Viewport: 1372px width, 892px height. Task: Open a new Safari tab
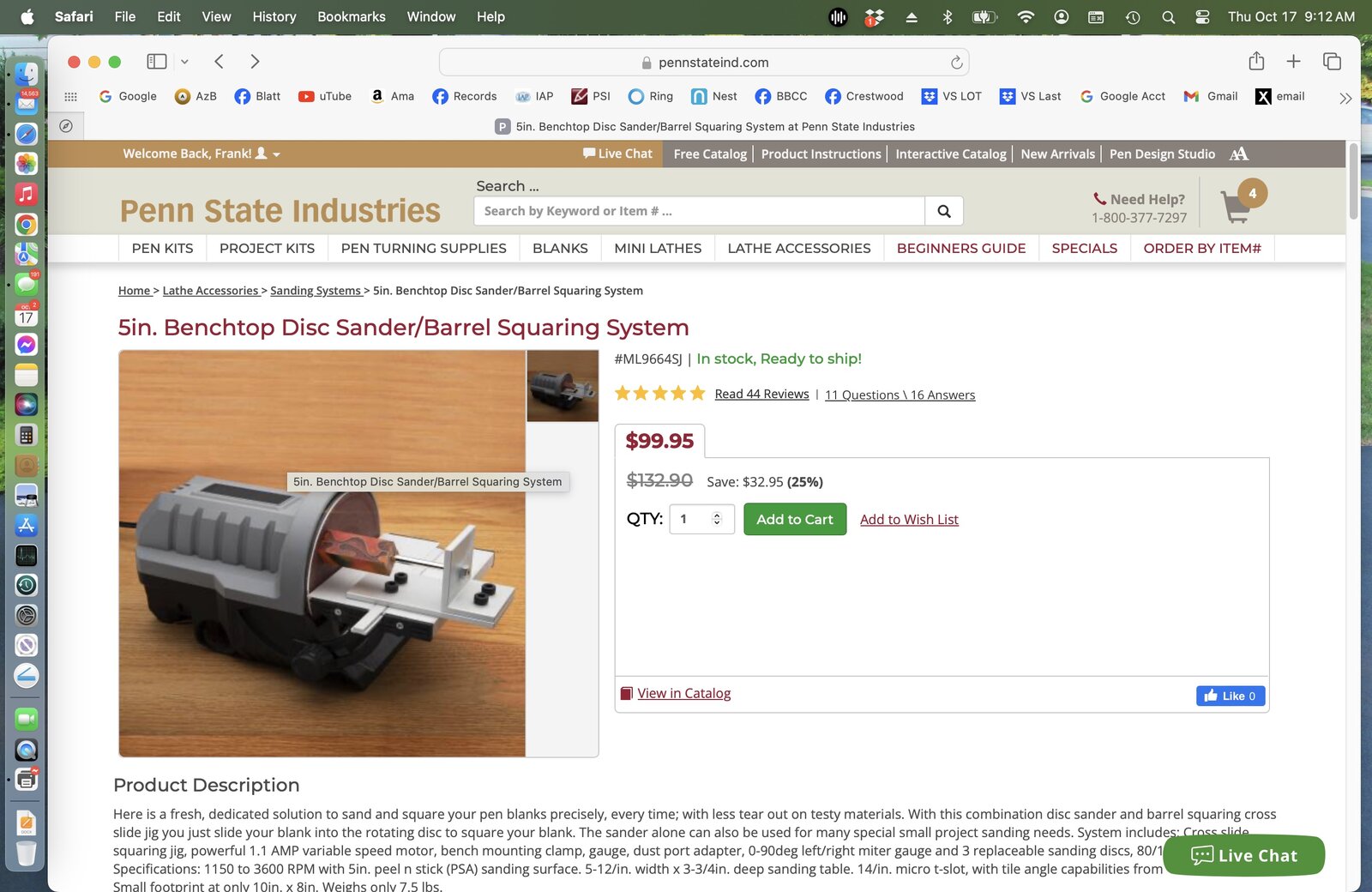(x=1293, y=61)
